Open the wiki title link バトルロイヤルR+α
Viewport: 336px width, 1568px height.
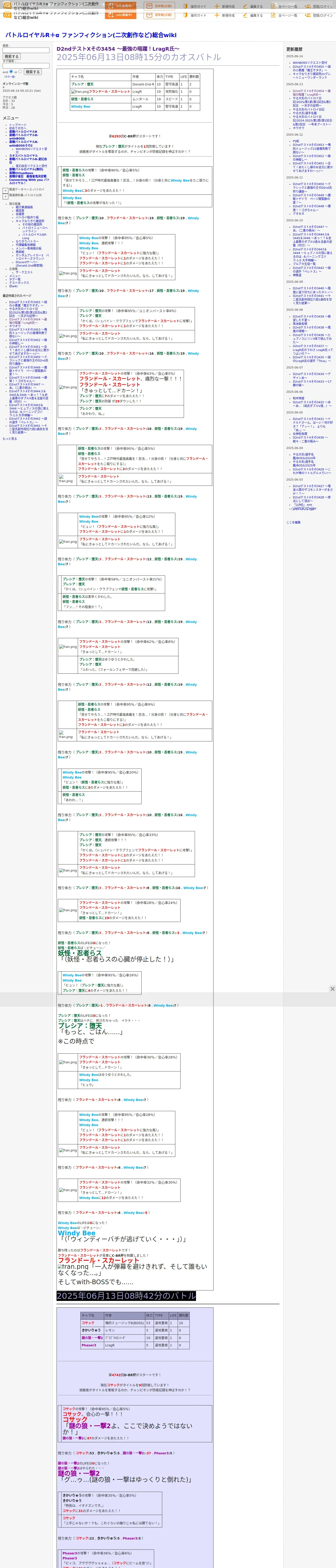pyautogui.click(x=91, y=35)
